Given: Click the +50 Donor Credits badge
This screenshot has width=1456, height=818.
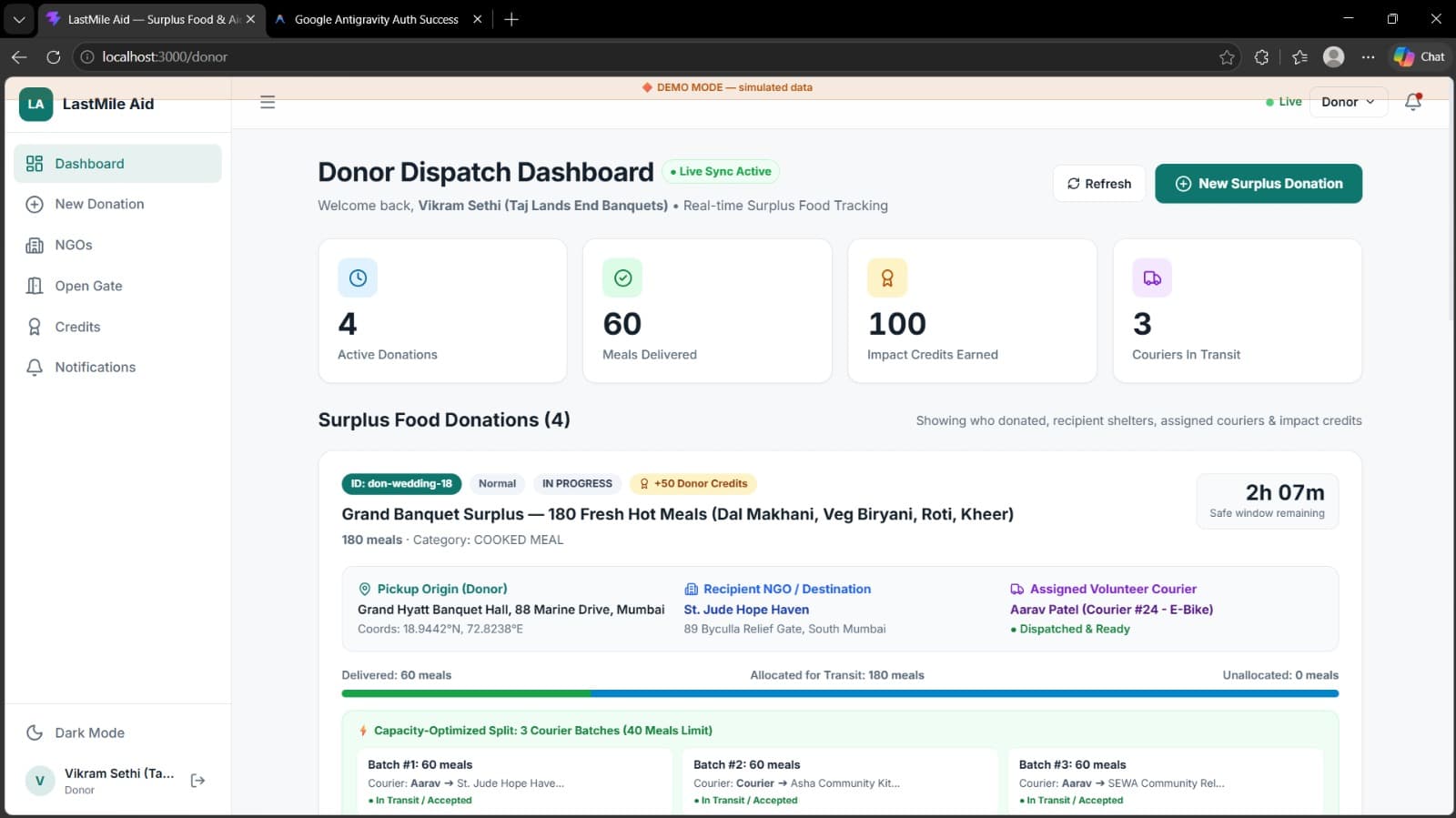Looking at the screenshot, I should [693, 484].
